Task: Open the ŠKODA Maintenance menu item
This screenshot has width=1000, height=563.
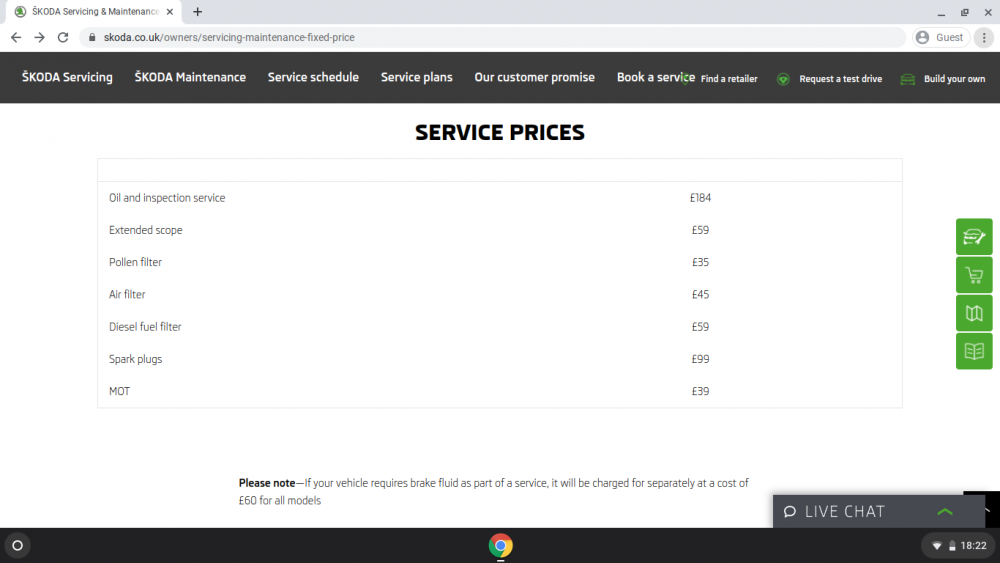Action: [x=190, y=77]
